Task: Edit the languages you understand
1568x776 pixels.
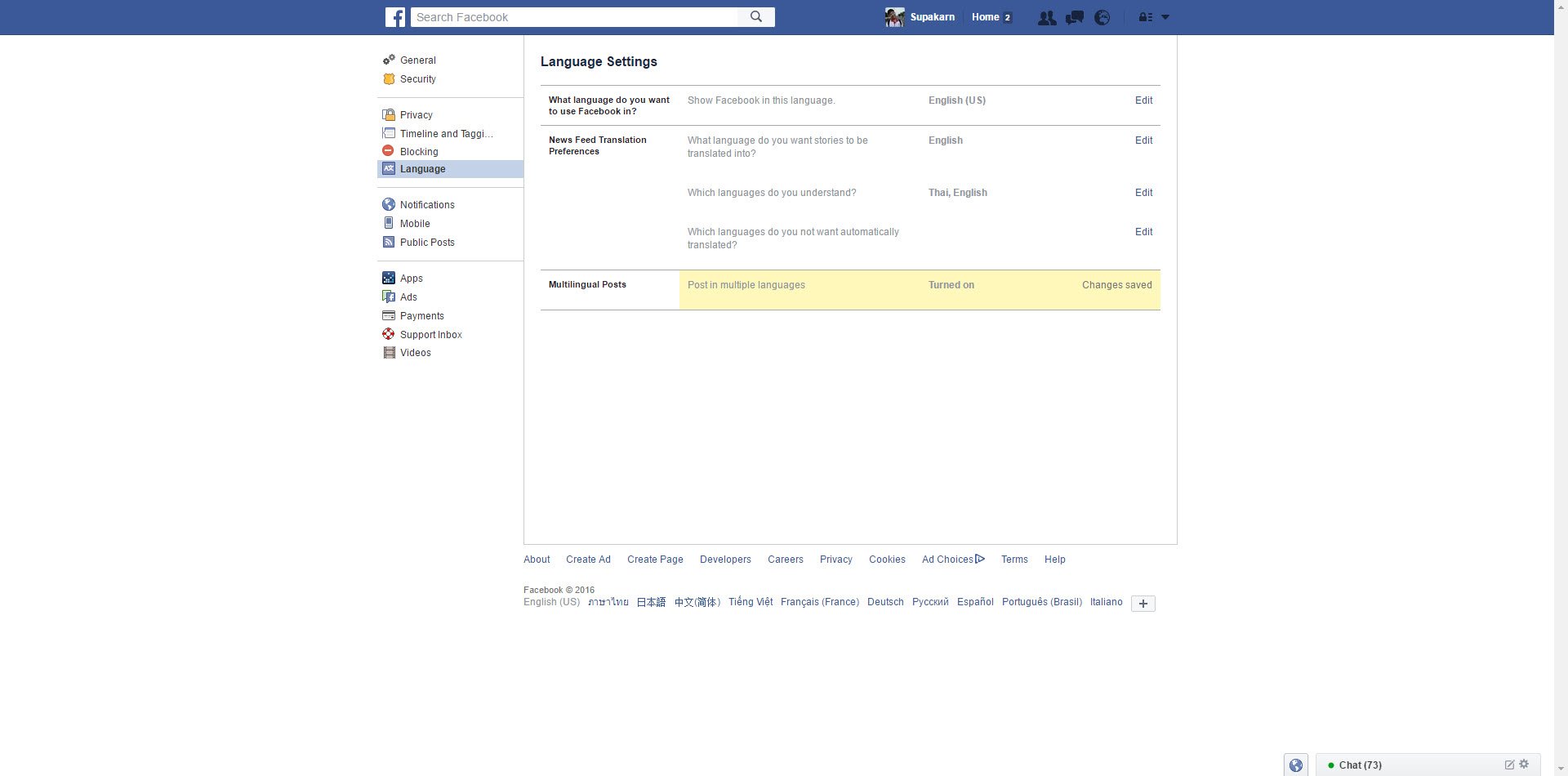Action: click(1143, 193)
